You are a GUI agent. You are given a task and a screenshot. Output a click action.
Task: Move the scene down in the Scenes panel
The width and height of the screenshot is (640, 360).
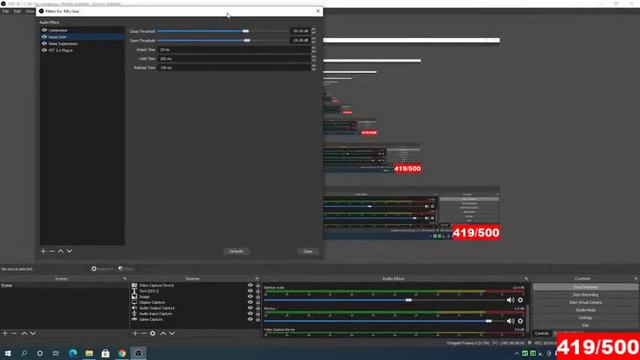pos(33,333)
